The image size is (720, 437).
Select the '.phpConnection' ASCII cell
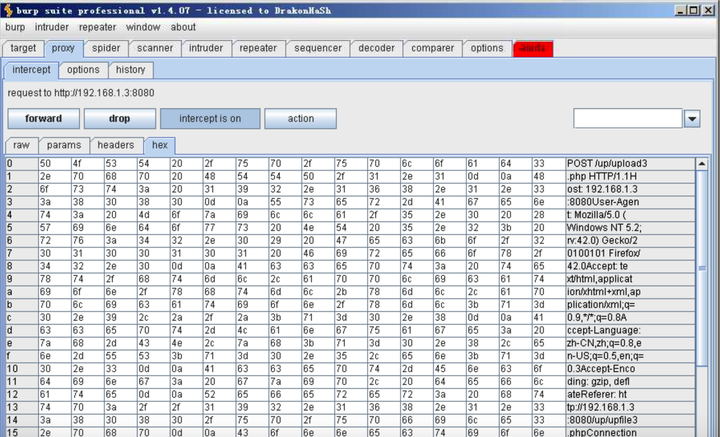[630, 432]
